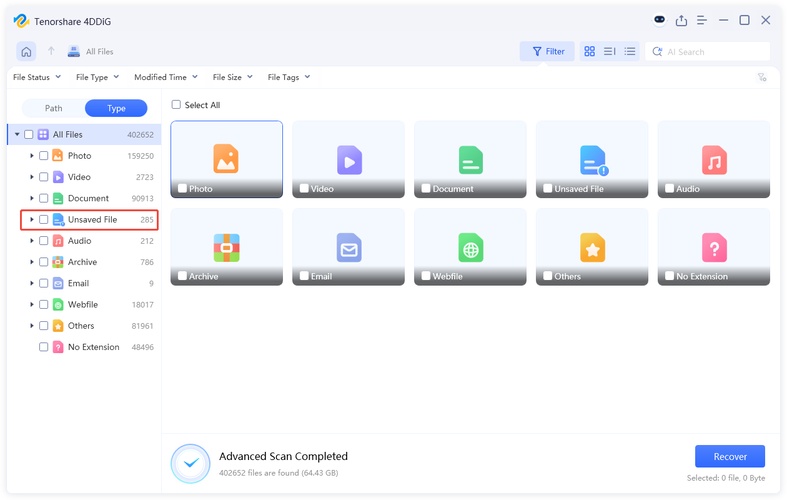Viewport: 787px width, 500px height.
Task: Tick the Unsaved File checkbox in sidebar
Action: click(x=44, y=220)
